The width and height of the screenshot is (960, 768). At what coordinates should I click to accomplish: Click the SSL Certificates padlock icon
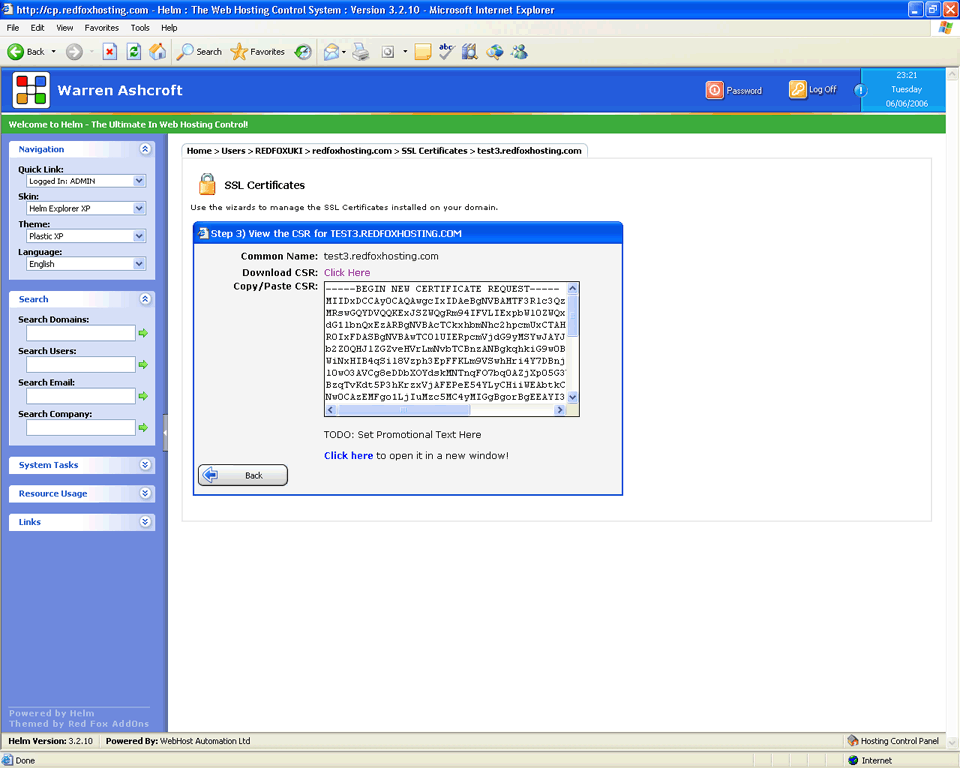(208, 184)
